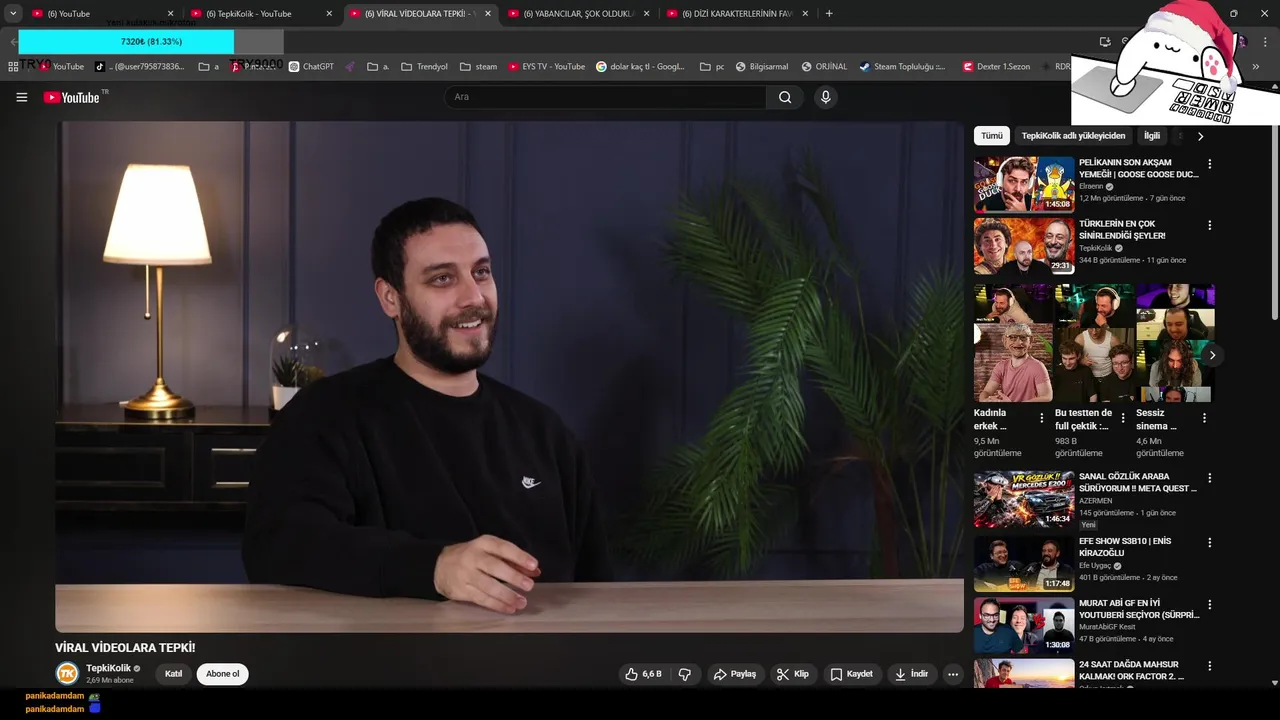Screen dimensions: 1280x720
Task: Open options for TÜRKLERİN EN ÇOK SİNİRLENDİĞİ video
Action: (1209, 226)
